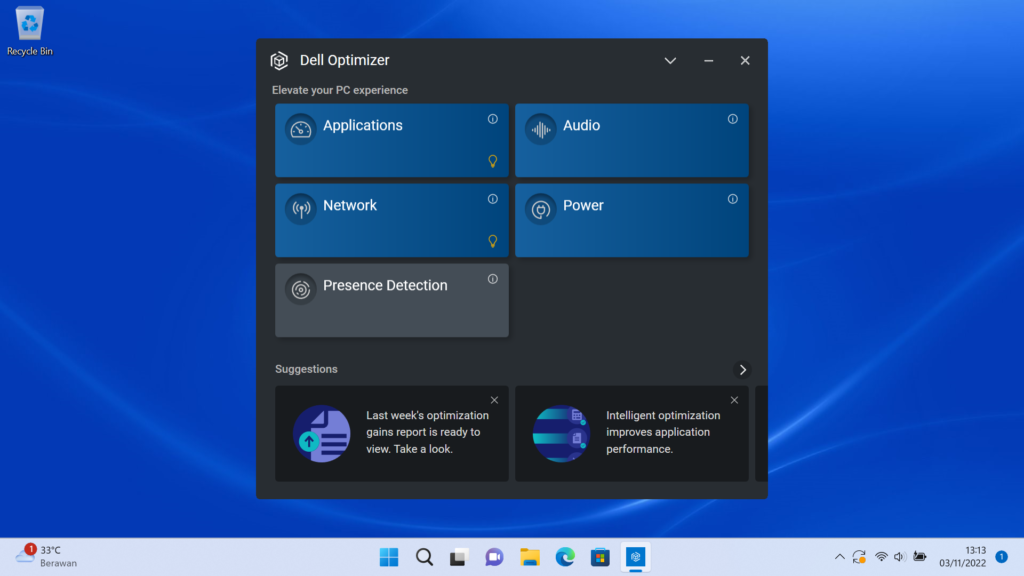Open last week's optimization gains report card

pyautogui.click(x=391, y=434)
